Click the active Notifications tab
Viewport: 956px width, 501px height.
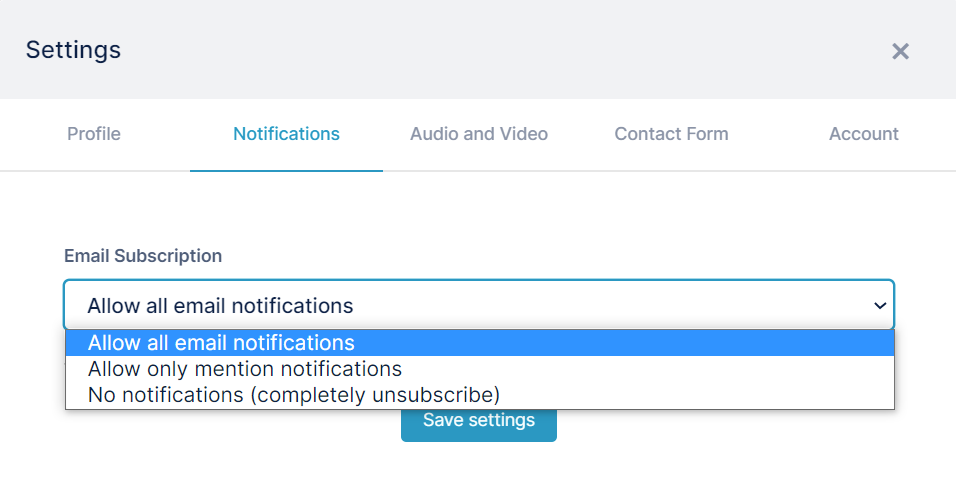point(286,134)
